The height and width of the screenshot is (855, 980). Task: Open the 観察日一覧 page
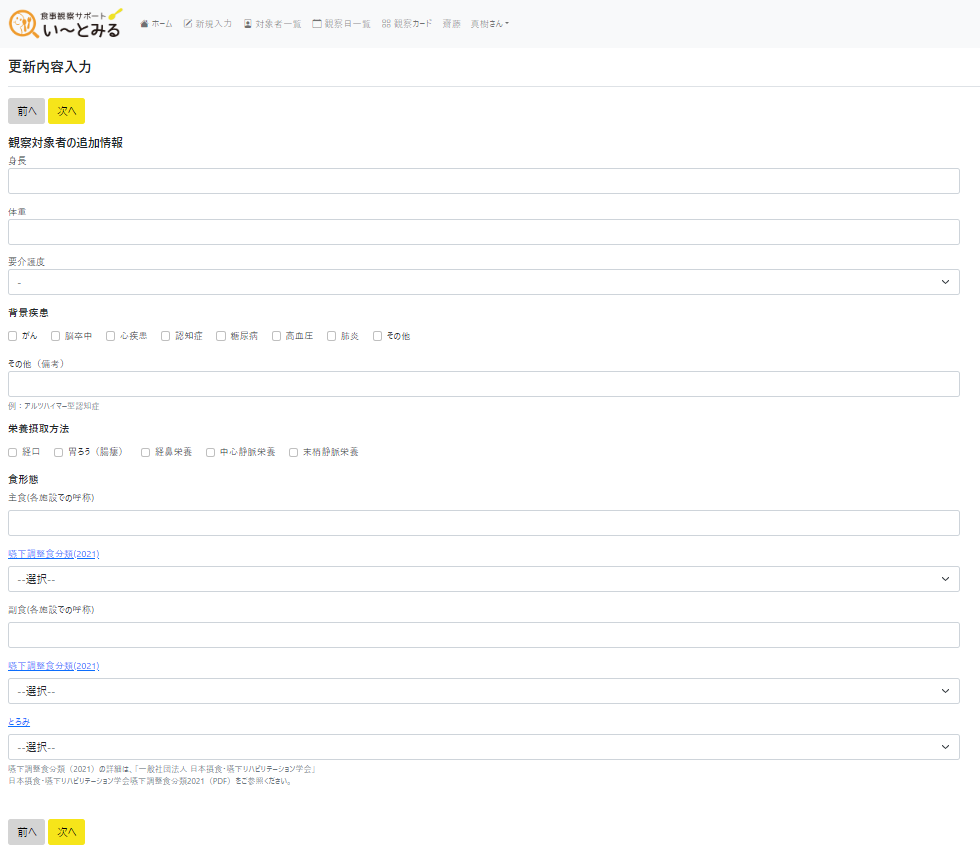click(x=342, y=24)
